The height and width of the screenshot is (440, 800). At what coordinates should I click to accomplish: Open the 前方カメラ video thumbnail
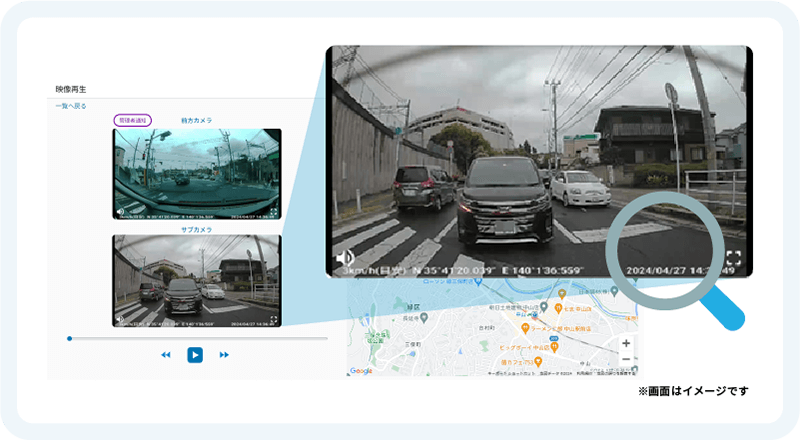pos(197,174)
